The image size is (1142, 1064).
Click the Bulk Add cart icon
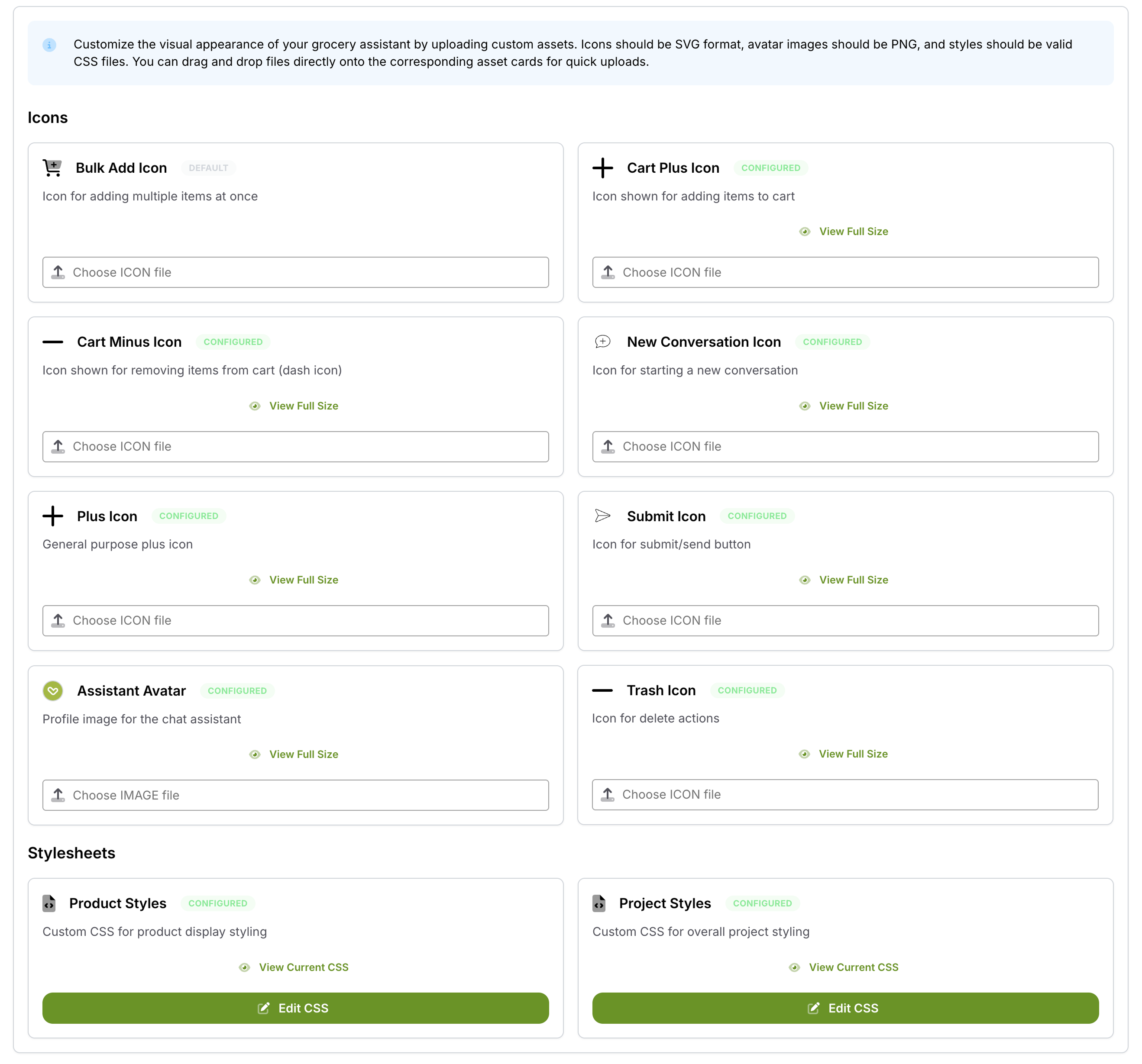(52, 168)
